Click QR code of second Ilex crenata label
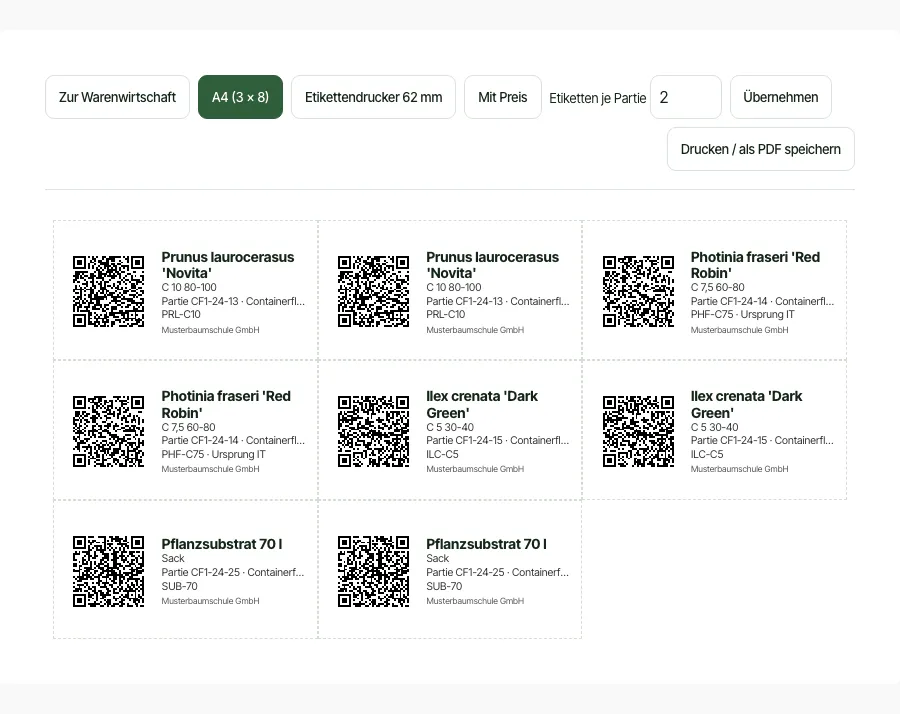Image resolution: width=900 pixels, height=714 pixels. pyautogui.click(x=638, y=431)
